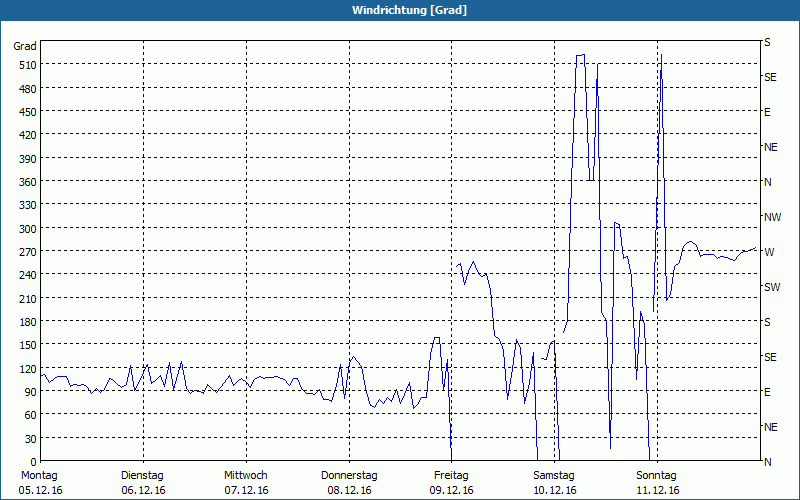Select the 120 value on left axis
Screen dimensions: 800x500
click(28, 369)
